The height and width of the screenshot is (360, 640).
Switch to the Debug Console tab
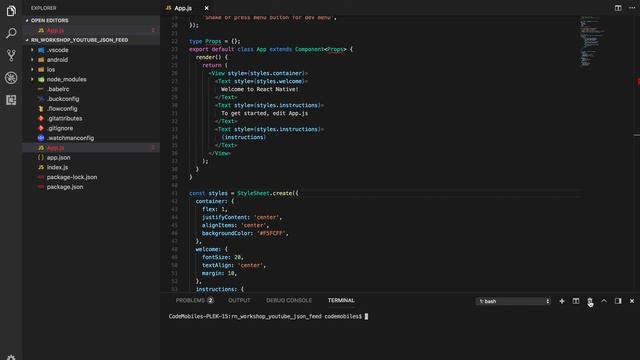[x=289, y=300]
